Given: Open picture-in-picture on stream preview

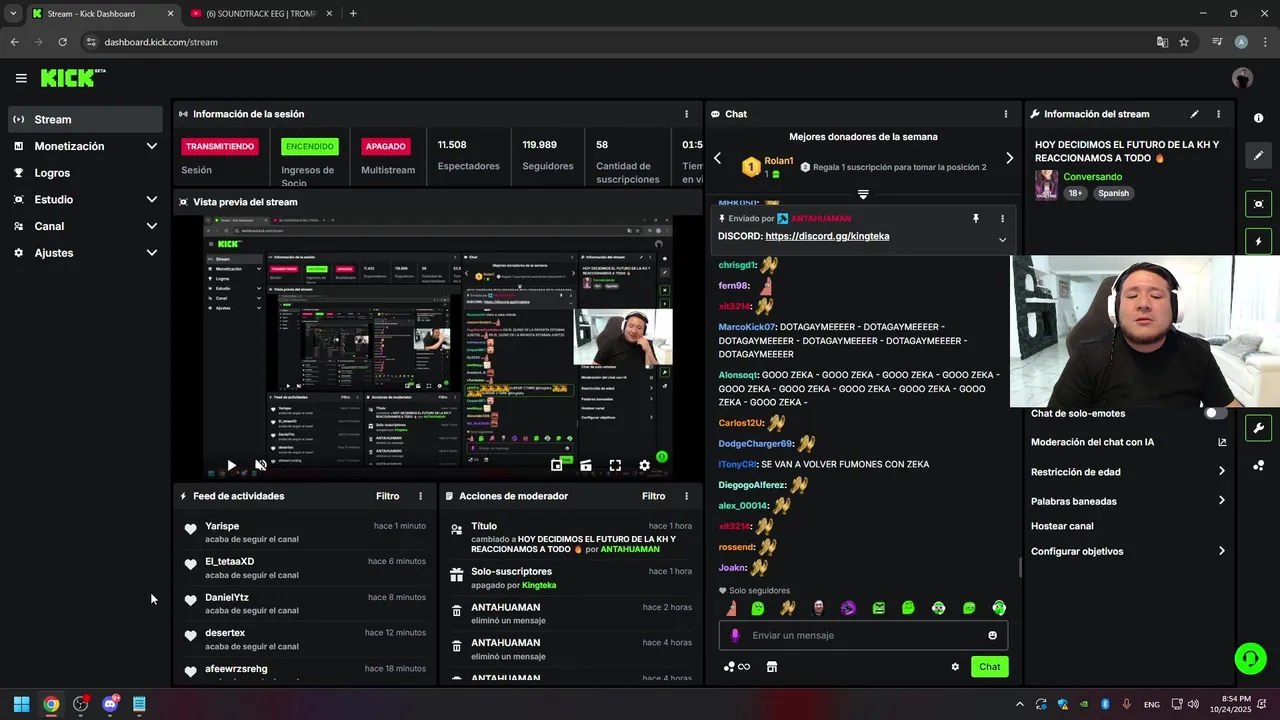Looking at the screenshot, I should [557, 465].
